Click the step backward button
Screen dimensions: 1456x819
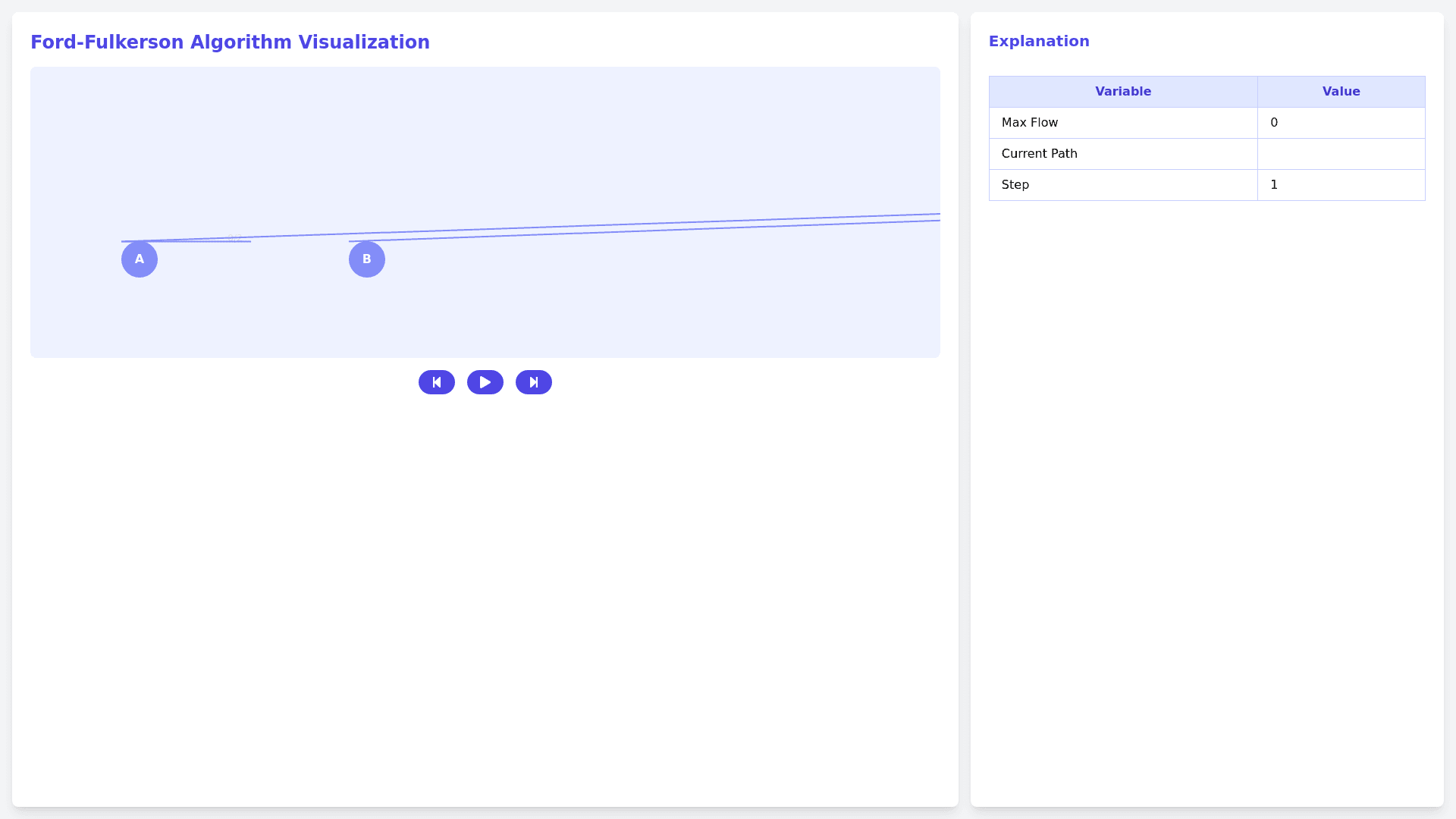tap(437, 382)
